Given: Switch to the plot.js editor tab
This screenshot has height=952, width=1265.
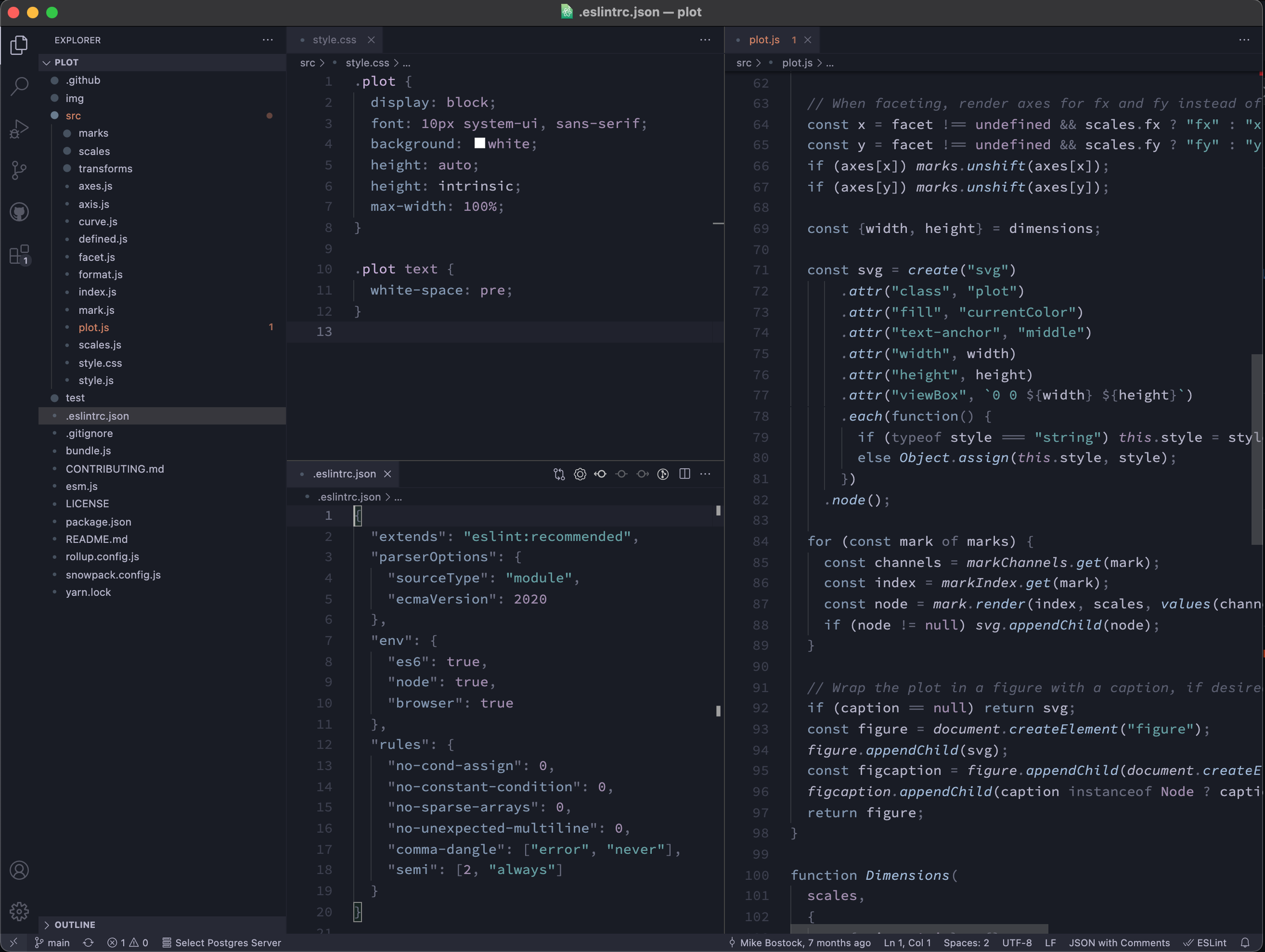Looking at the screenshot, I should click(x=764, y=40).
